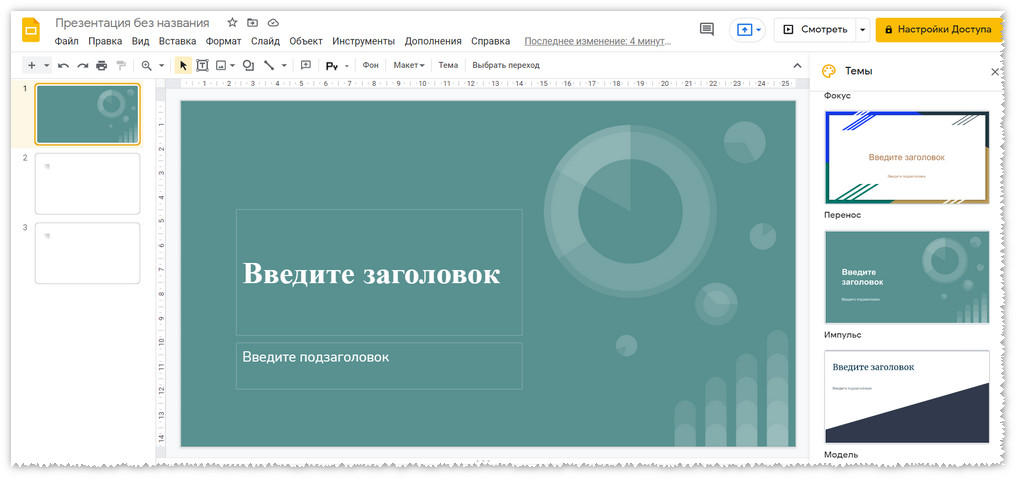This screenshot has height=484, width=1022.
Task: Select the shape tool
Action: [x=248, y=66]
